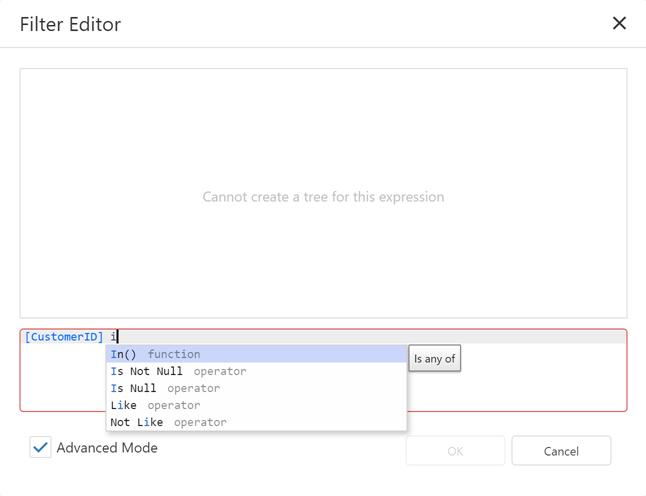Close the Filter Editor dialog
646x496 pixels.
coord(619,23)
